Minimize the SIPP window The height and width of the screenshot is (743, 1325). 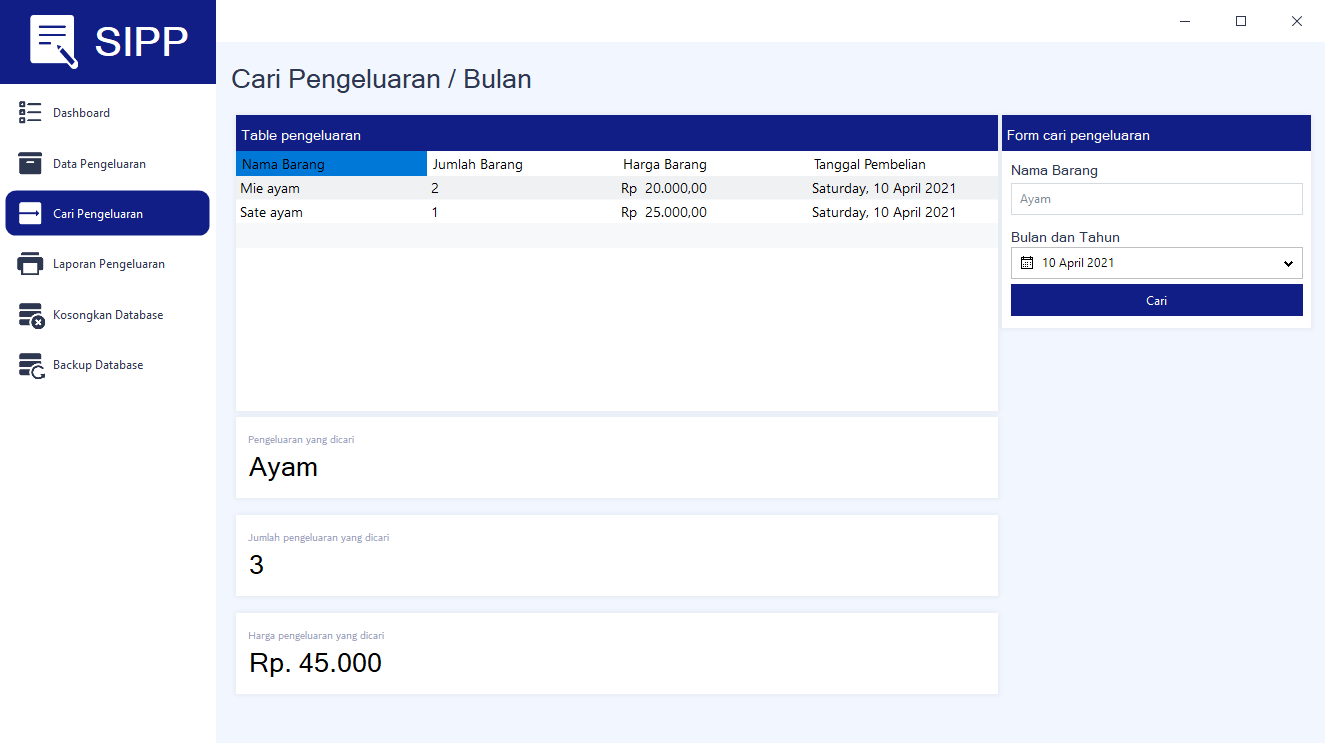(x=1185, y=21)
